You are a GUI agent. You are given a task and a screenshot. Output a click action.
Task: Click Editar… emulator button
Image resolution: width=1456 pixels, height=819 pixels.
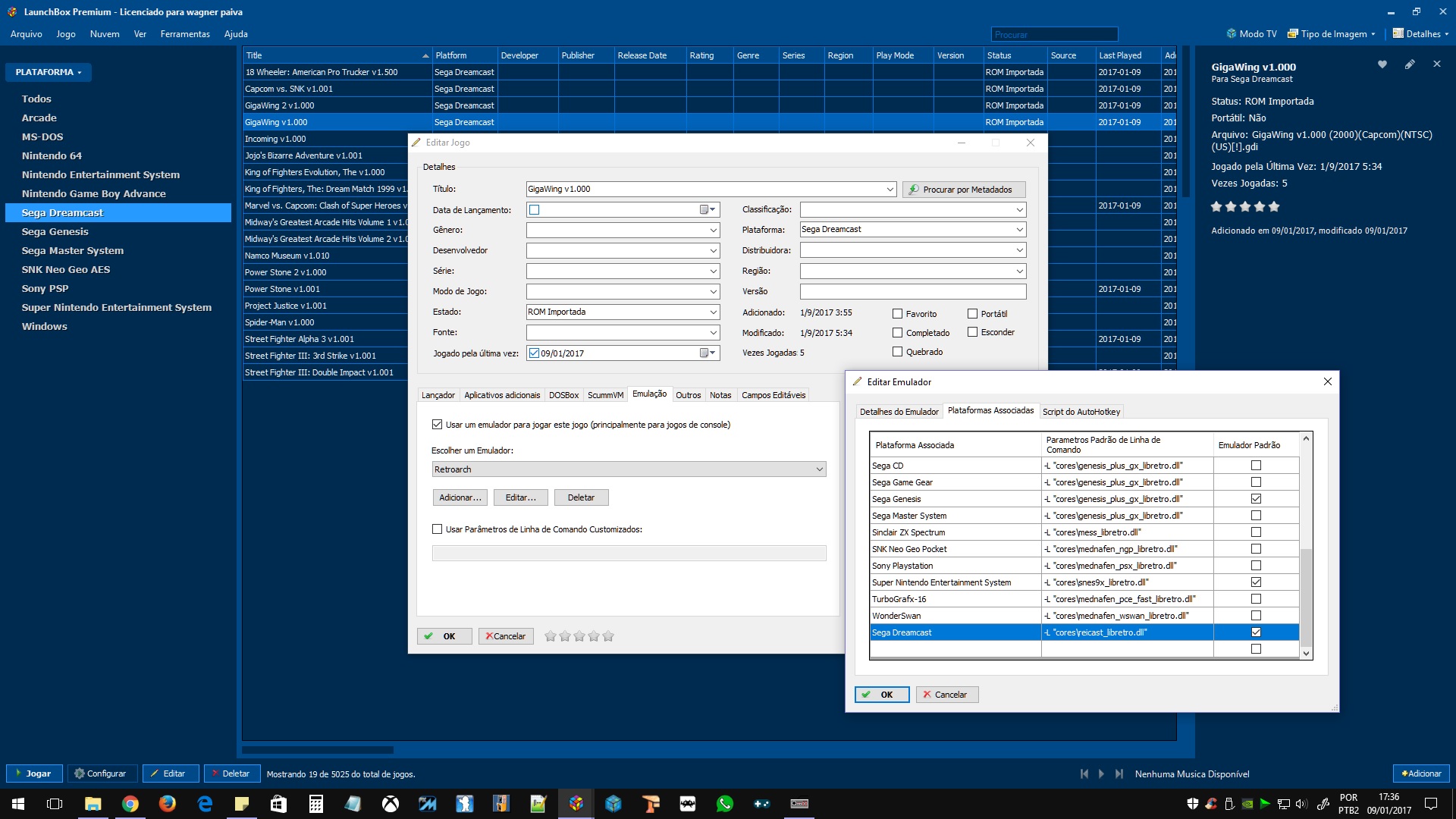[521, 497]
